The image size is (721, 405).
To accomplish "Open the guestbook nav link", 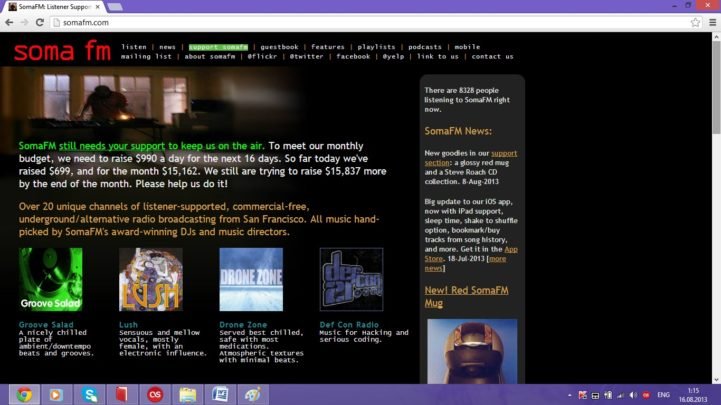I will (x=279, y=47).
